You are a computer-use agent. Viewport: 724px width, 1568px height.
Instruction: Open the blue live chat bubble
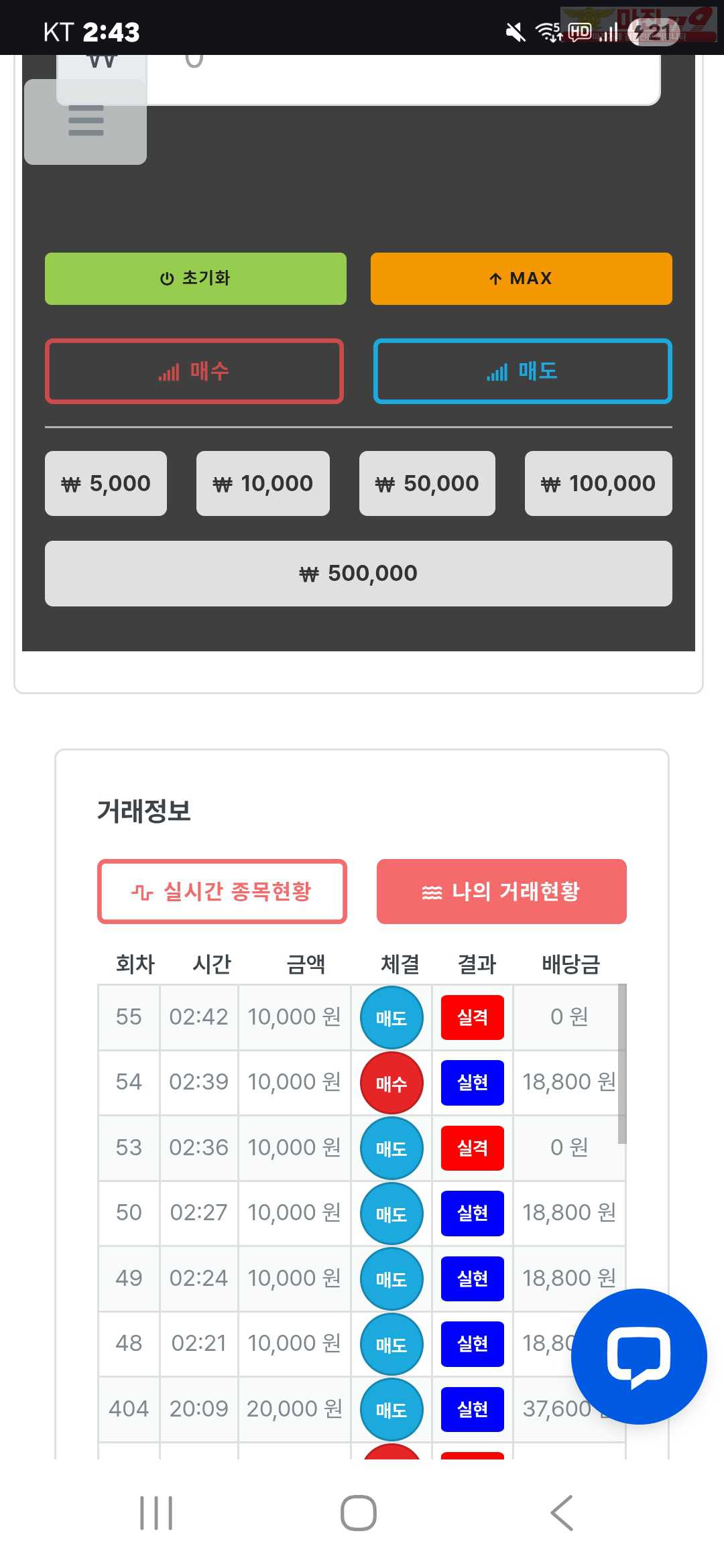[638, 1356]
